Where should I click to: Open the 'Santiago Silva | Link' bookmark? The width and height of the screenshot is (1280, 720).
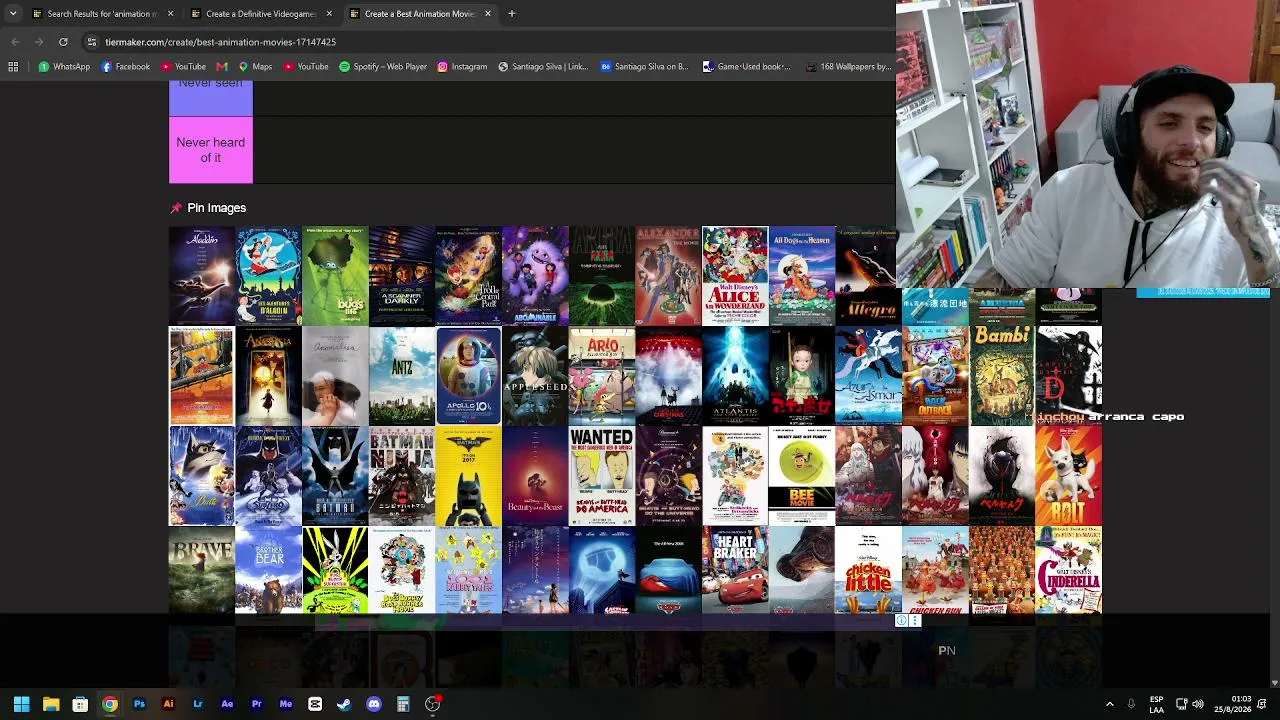pyautogui.click(x=543, y=67)
